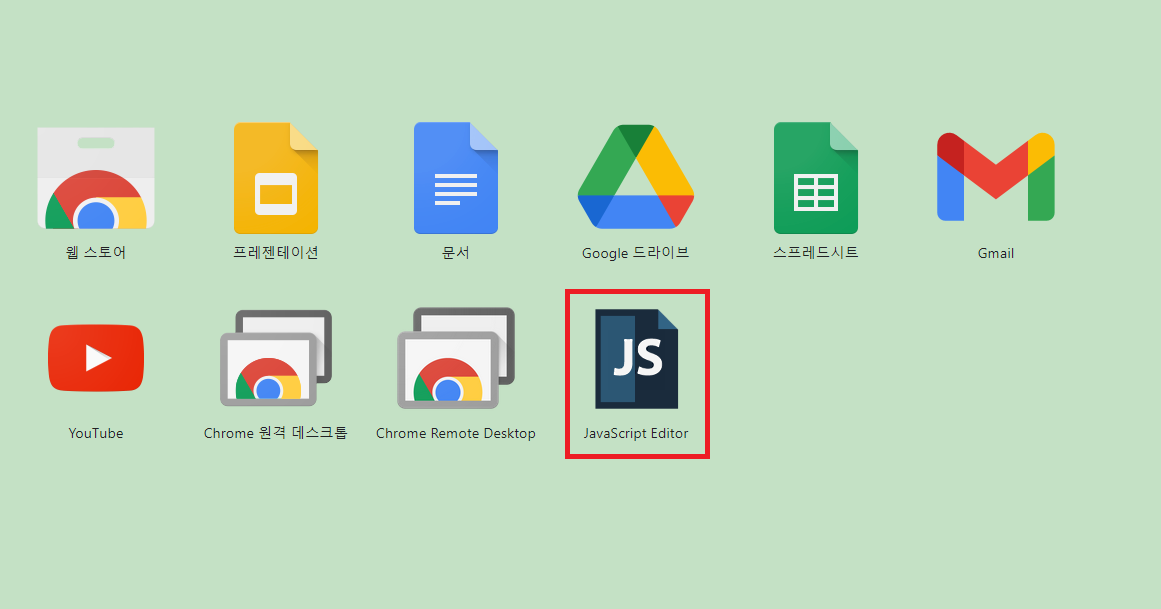Open the Google 드라이브 icon
The image size is (1161, 609).
coord(635,176)
